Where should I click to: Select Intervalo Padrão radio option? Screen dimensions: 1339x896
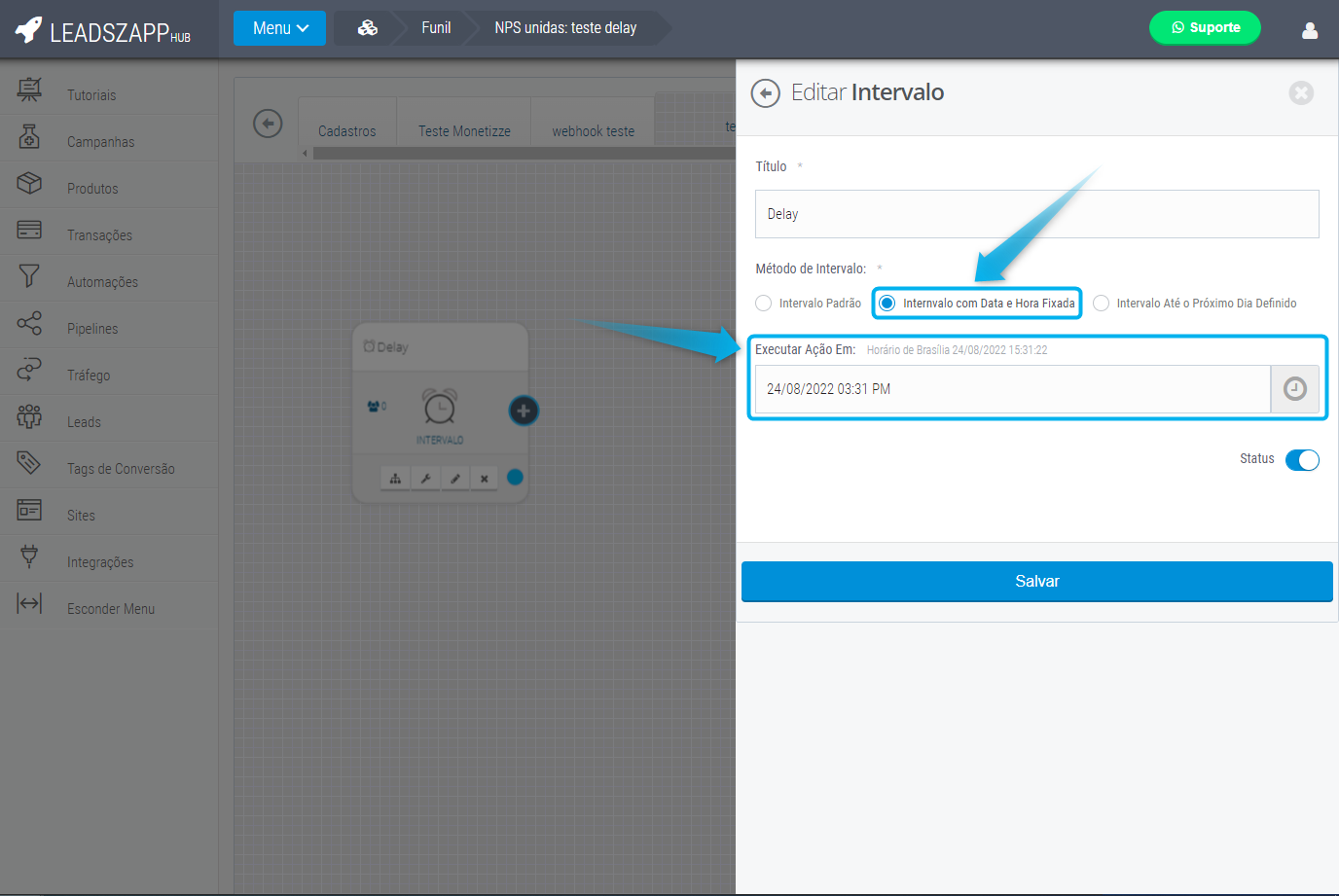(764, 304)
